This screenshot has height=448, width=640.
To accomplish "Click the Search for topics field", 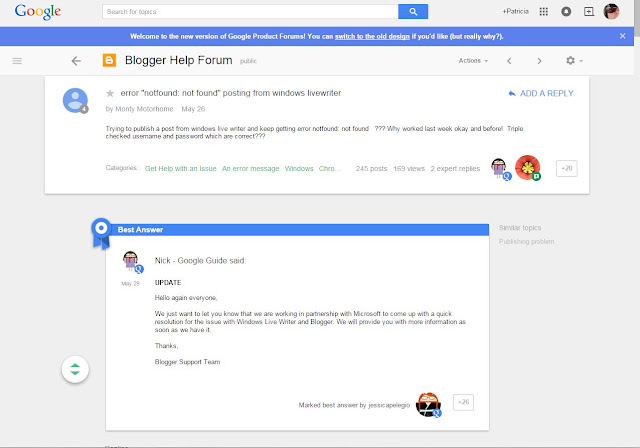I will 250,11.
